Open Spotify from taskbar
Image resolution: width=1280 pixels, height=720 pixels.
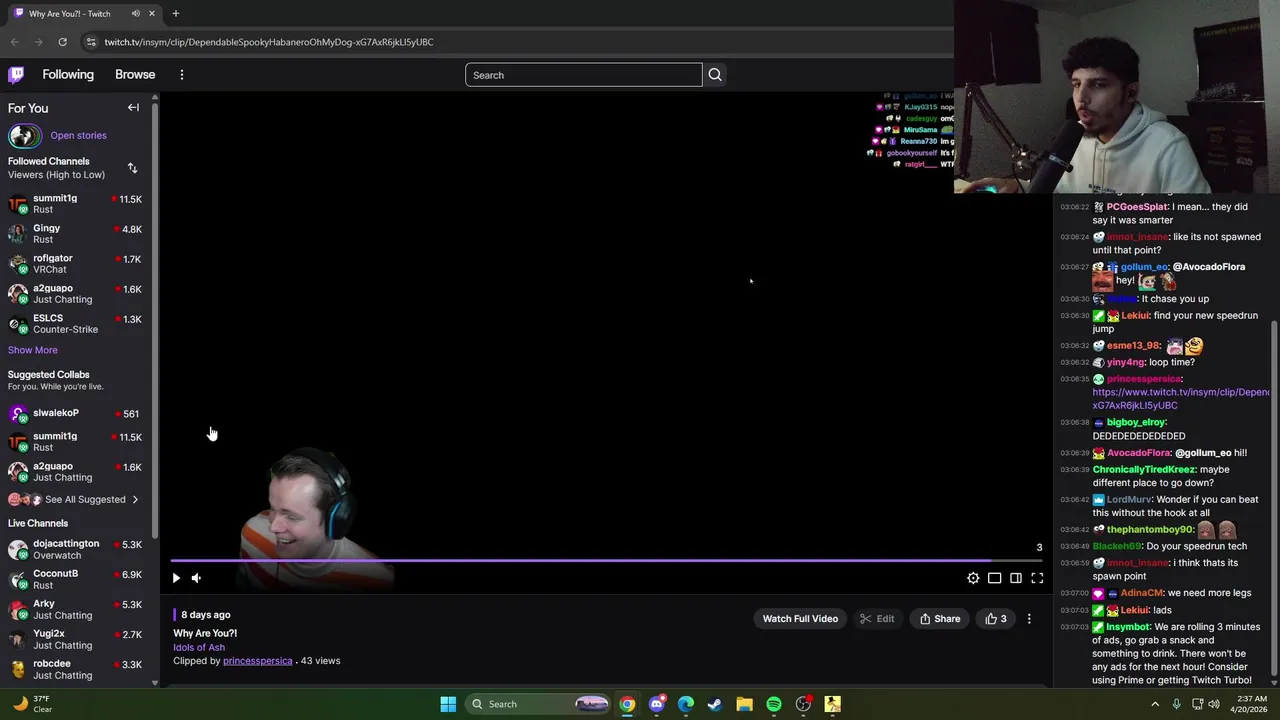pos(774,704)
